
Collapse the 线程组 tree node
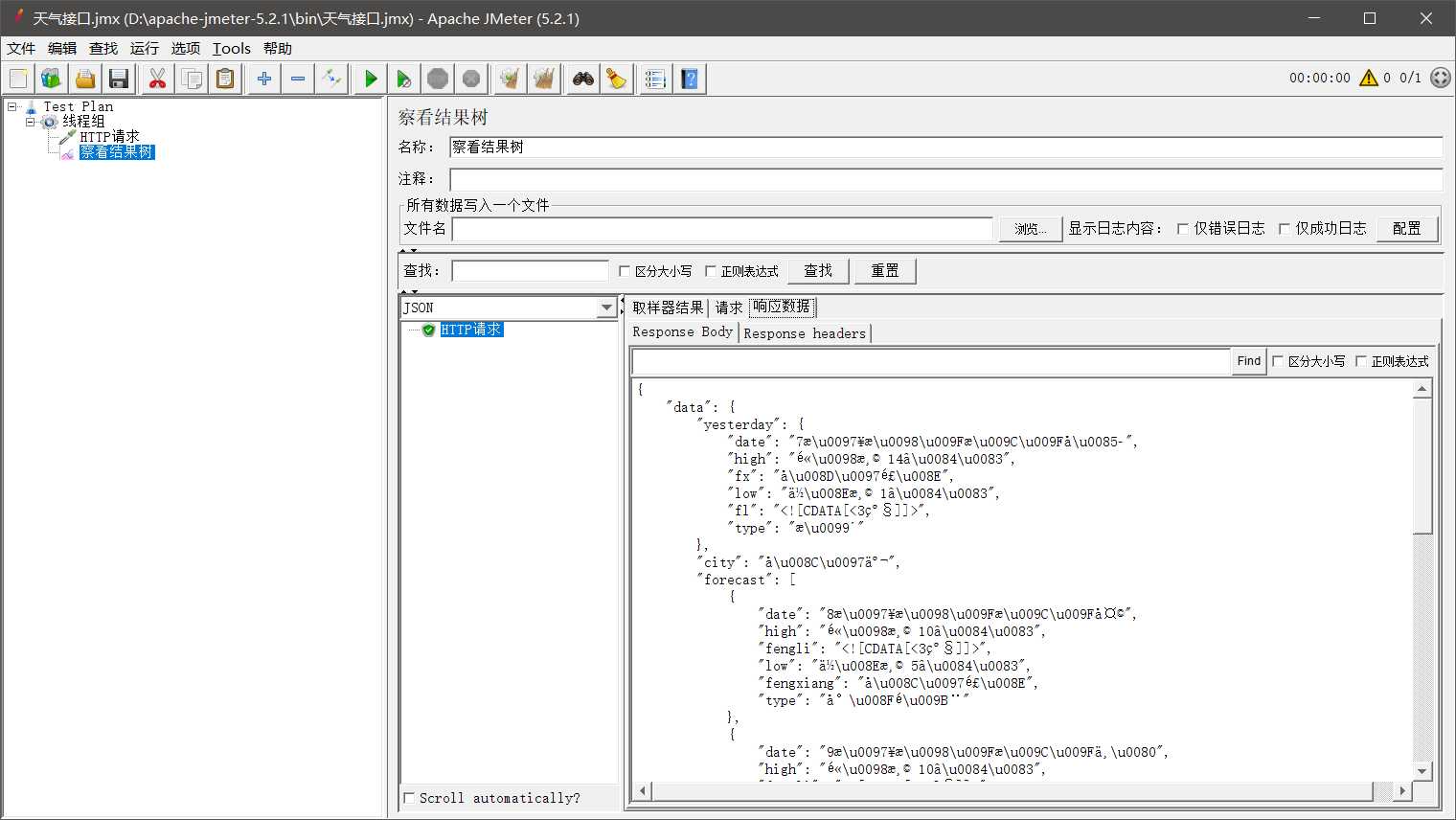(30, 122)
